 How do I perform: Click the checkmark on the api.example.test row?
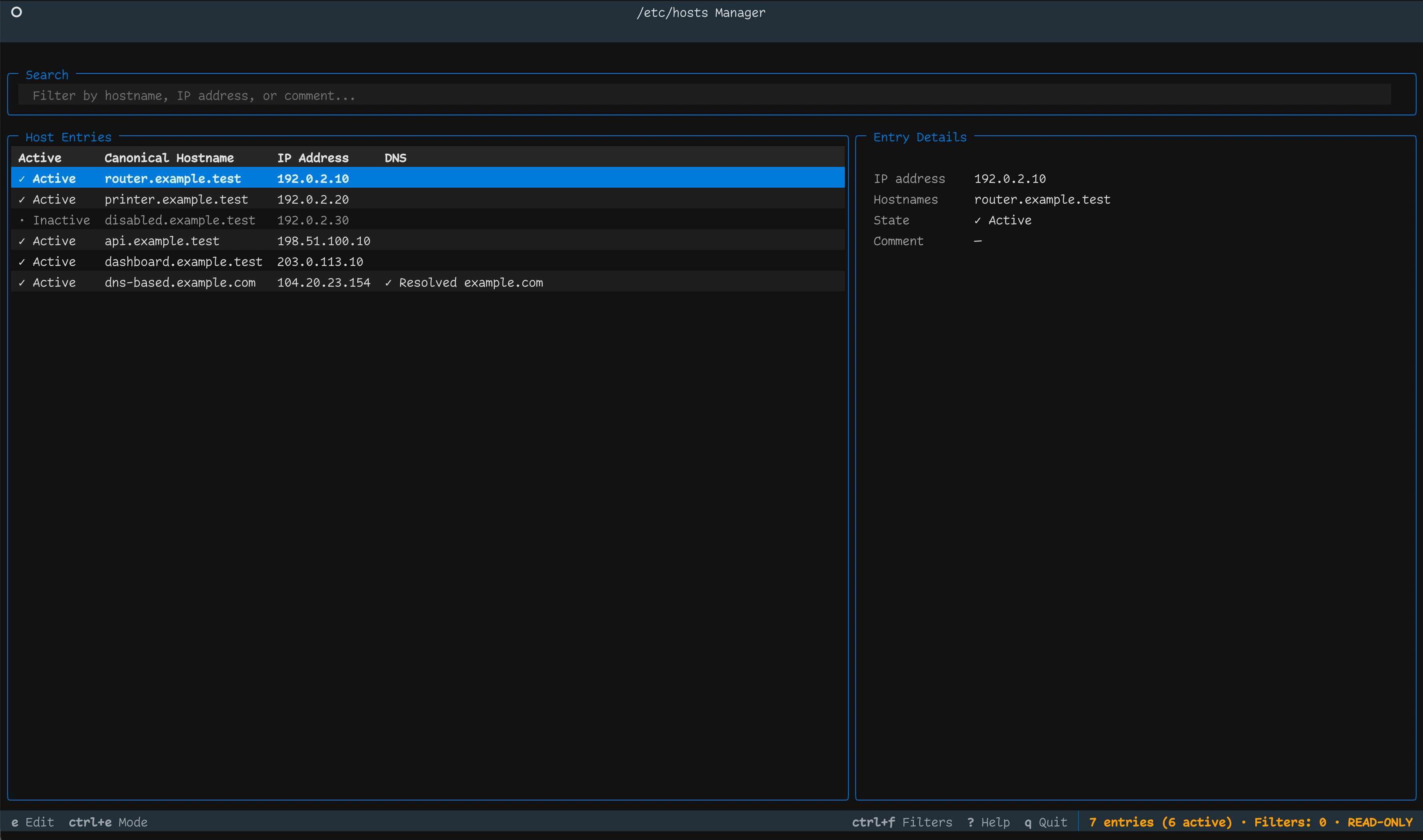tap(22, 241)
